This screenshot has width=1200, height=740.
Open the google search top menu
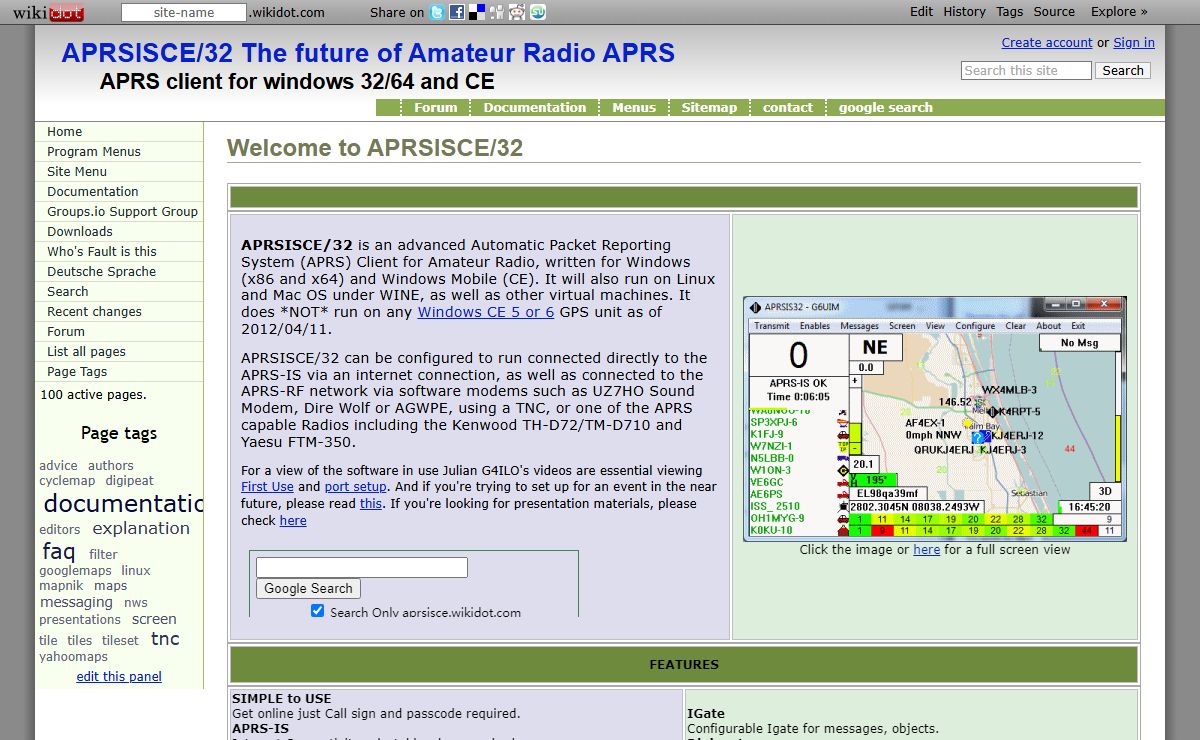click(885, 108)
